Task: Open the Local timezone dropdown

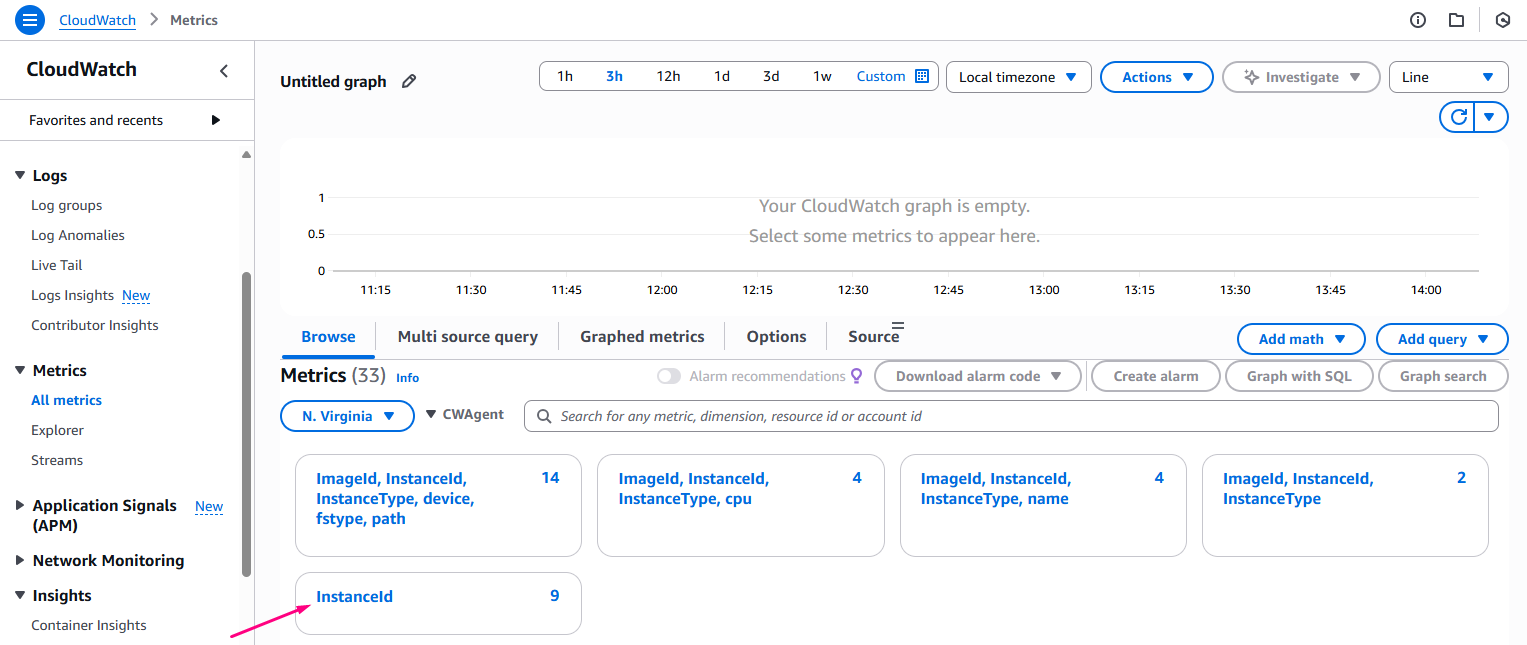Action: pos(1017,77)
